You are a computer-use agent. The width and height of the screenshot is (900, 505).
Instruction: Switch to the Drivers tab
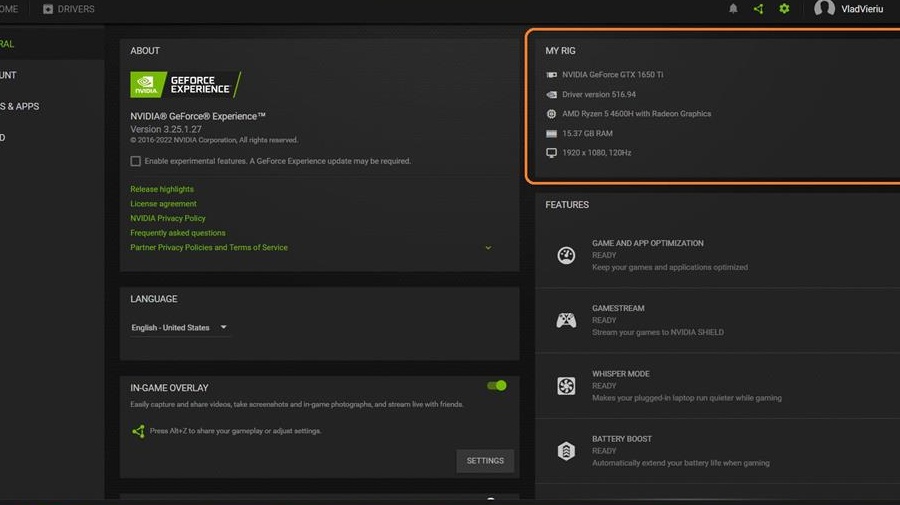pos(69,9)
